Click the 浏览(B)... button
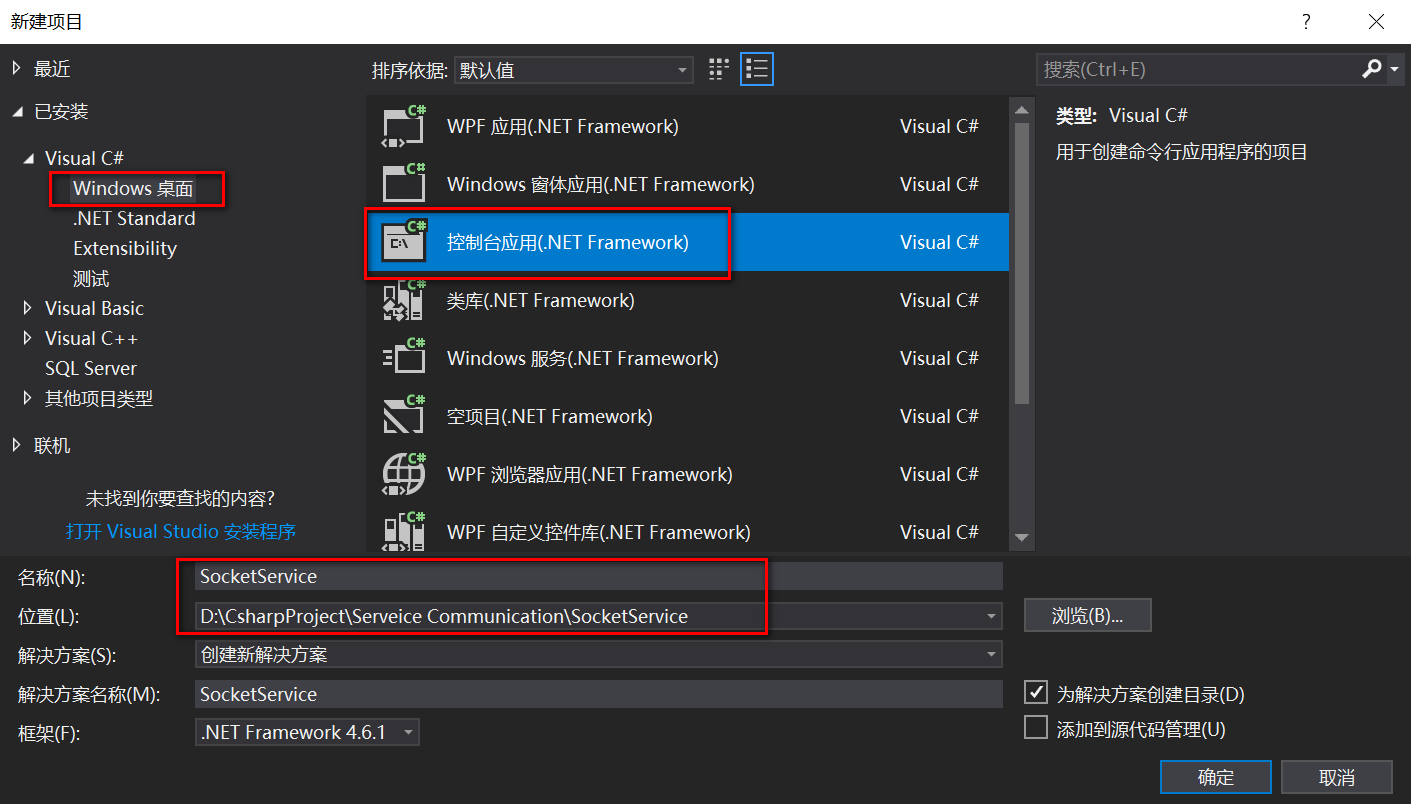Viewport: 1411px width, 804px height. [x=1088, y=615]
